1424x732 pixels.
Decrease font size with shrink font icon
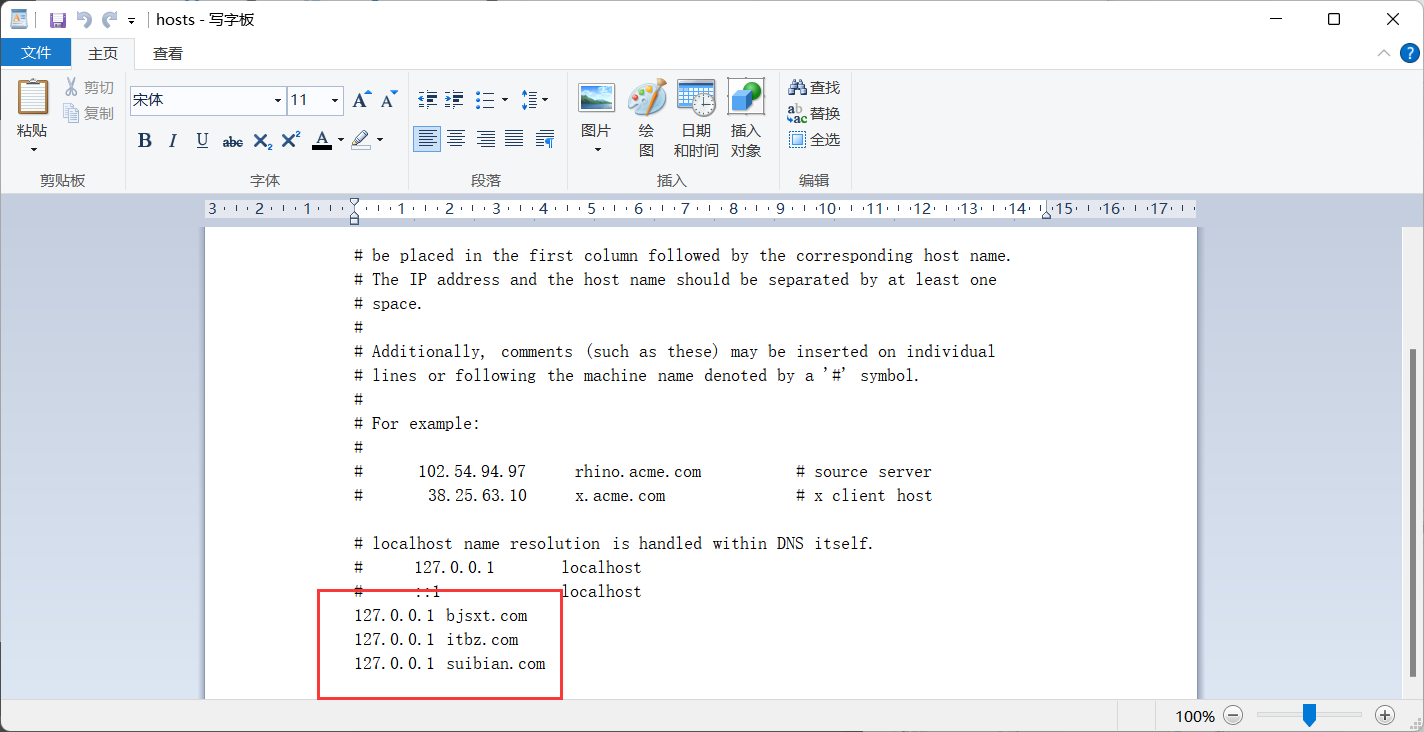point(390,100)
